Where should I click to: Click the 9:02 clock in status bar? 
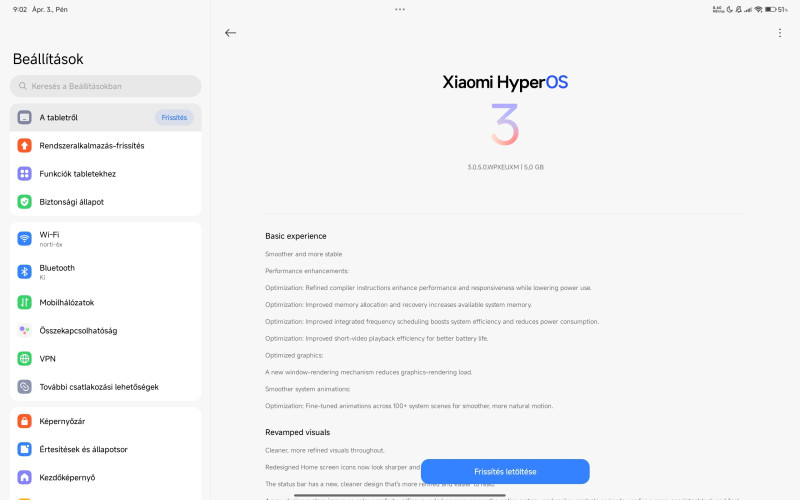20,9
